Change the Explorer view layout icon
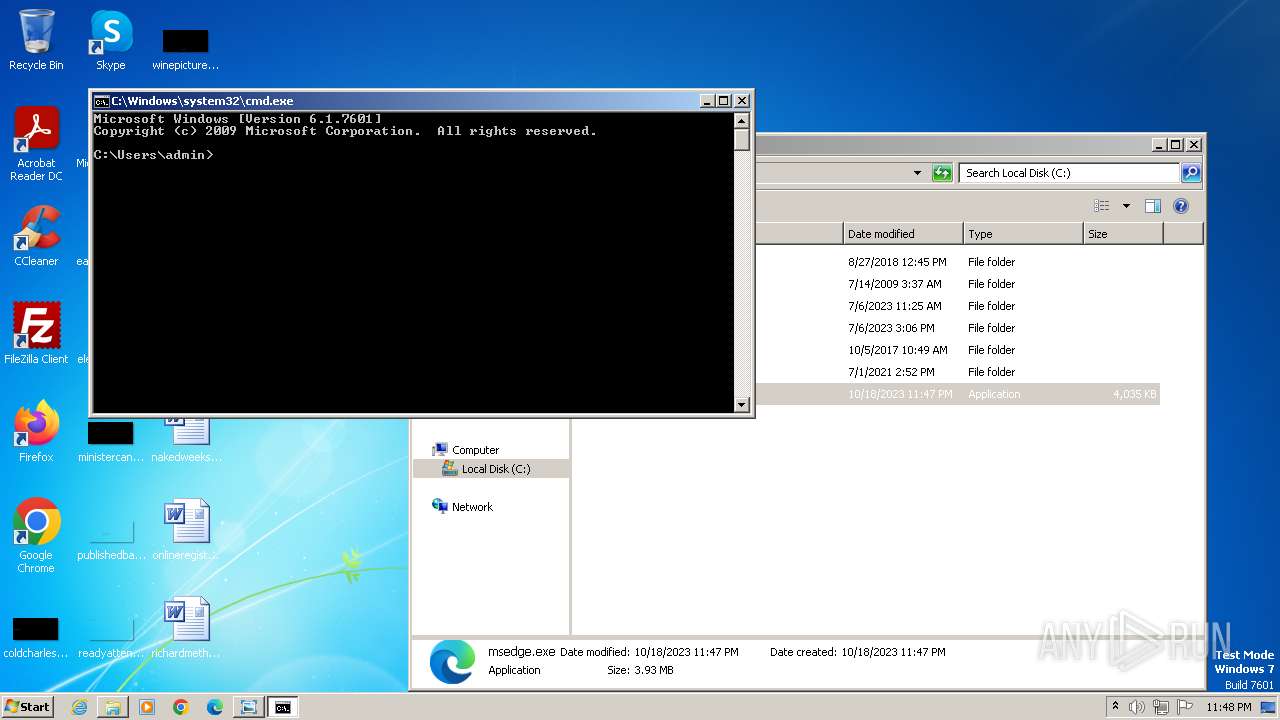Image resolution: width=1280 pixels, height=720 pixels. click(1102, 206)
